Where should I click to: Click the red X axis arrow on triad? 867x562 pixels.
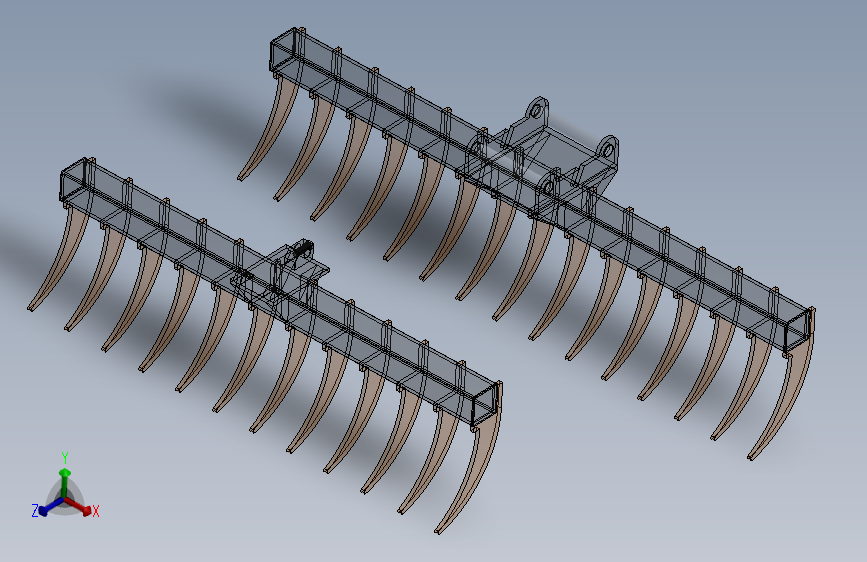tap(78, 506)
